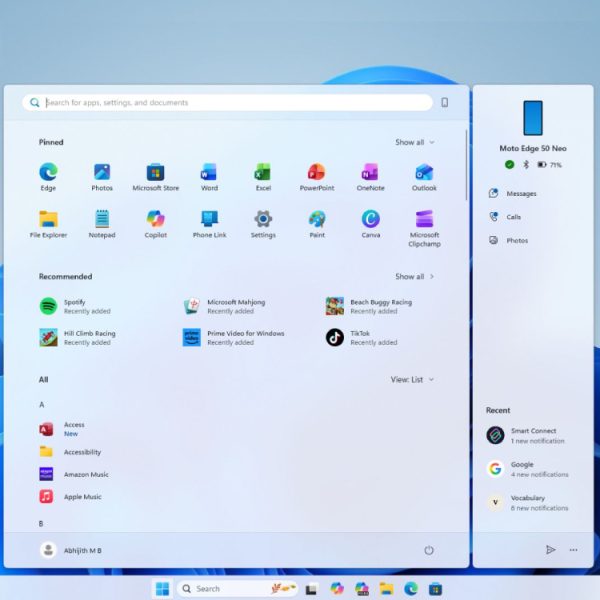Screen dimensions: 600x600
Task: Open Amazon Music from app list
Action: click(74, 474)
